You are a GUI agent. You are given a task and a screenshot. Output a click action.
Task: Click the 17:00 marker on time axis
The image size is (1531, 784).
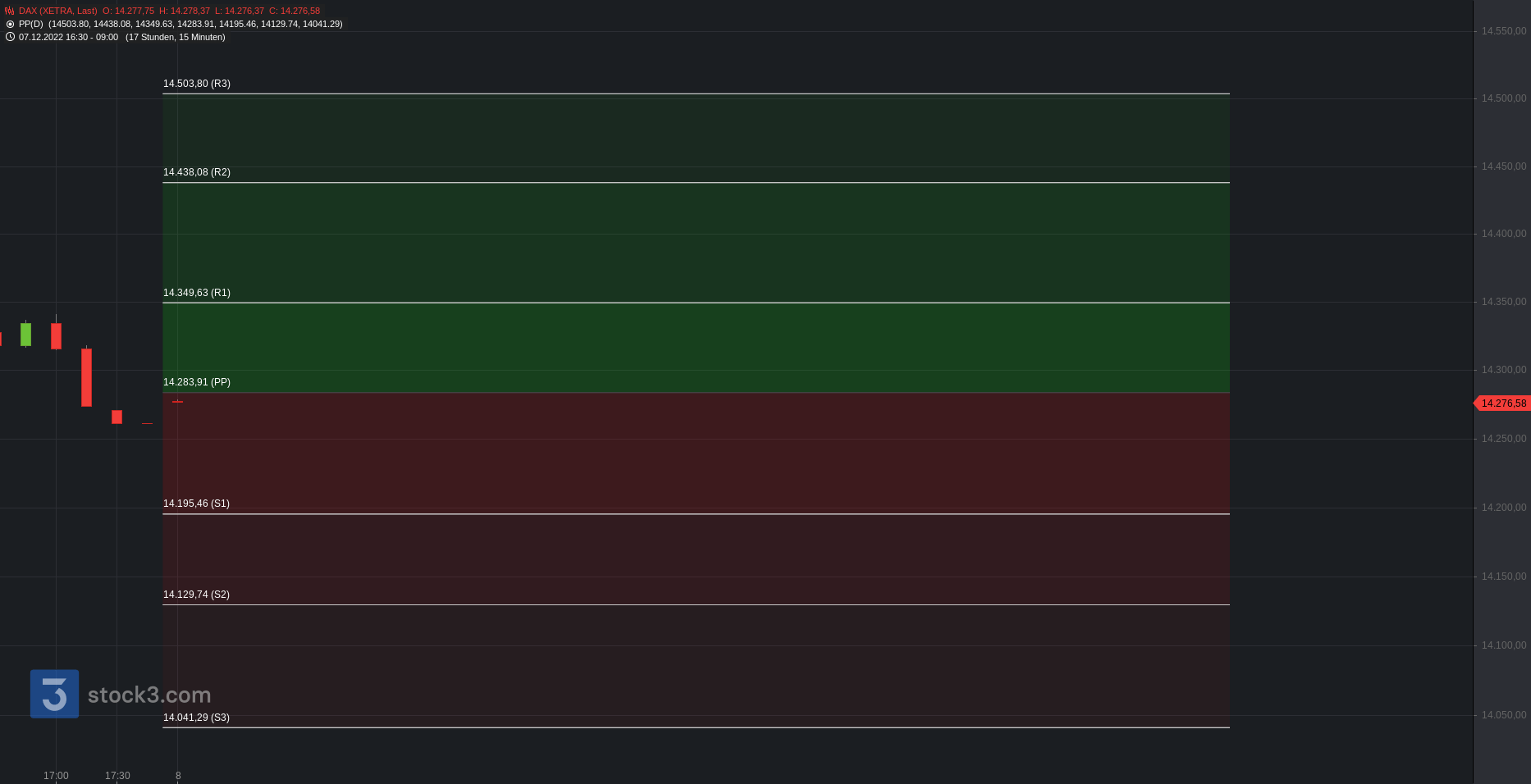click(56, 776)
